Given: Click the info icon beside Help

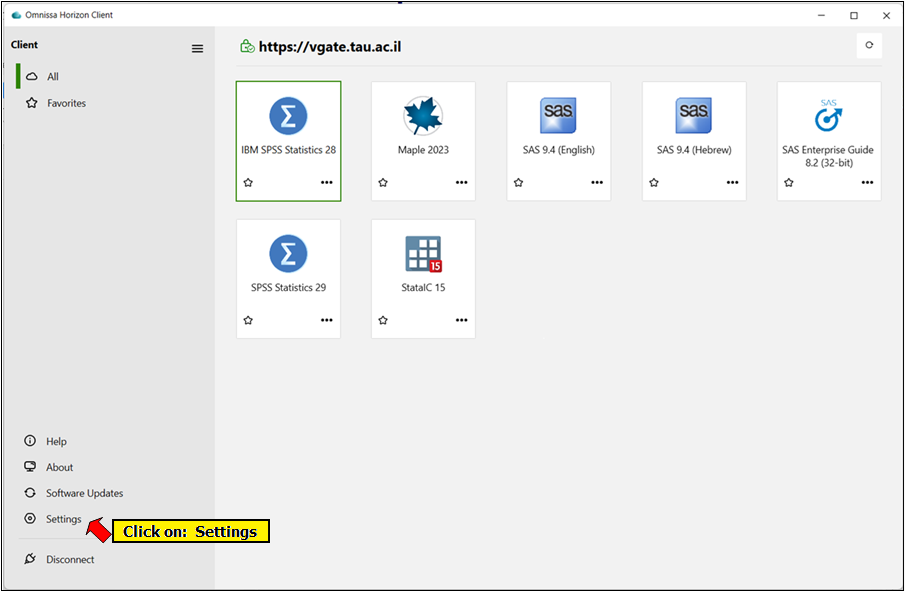Looking at the screenshot, I should pyautogui.click(x=30, y=441).
